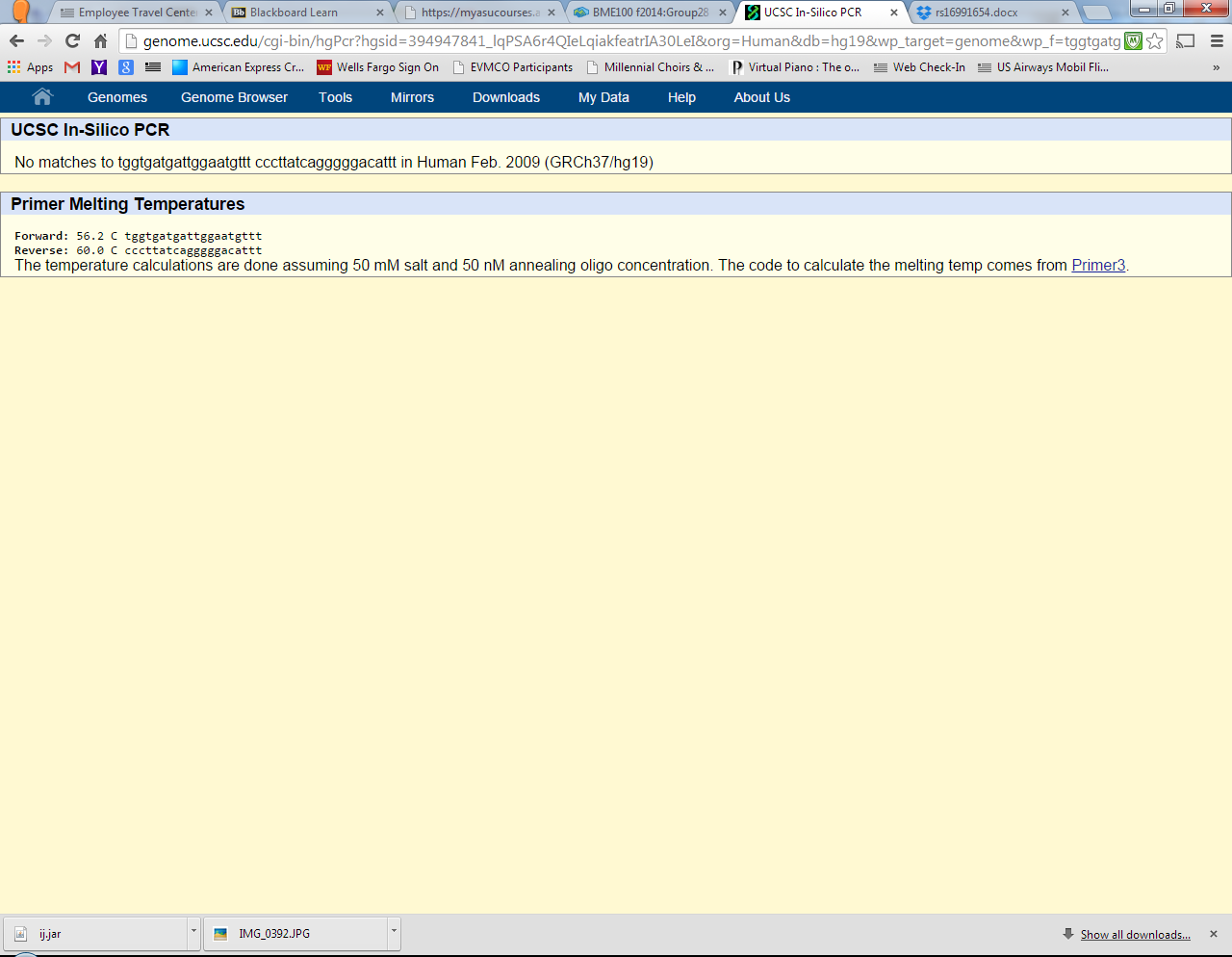Click the address bar URL field

click(626, 40)
